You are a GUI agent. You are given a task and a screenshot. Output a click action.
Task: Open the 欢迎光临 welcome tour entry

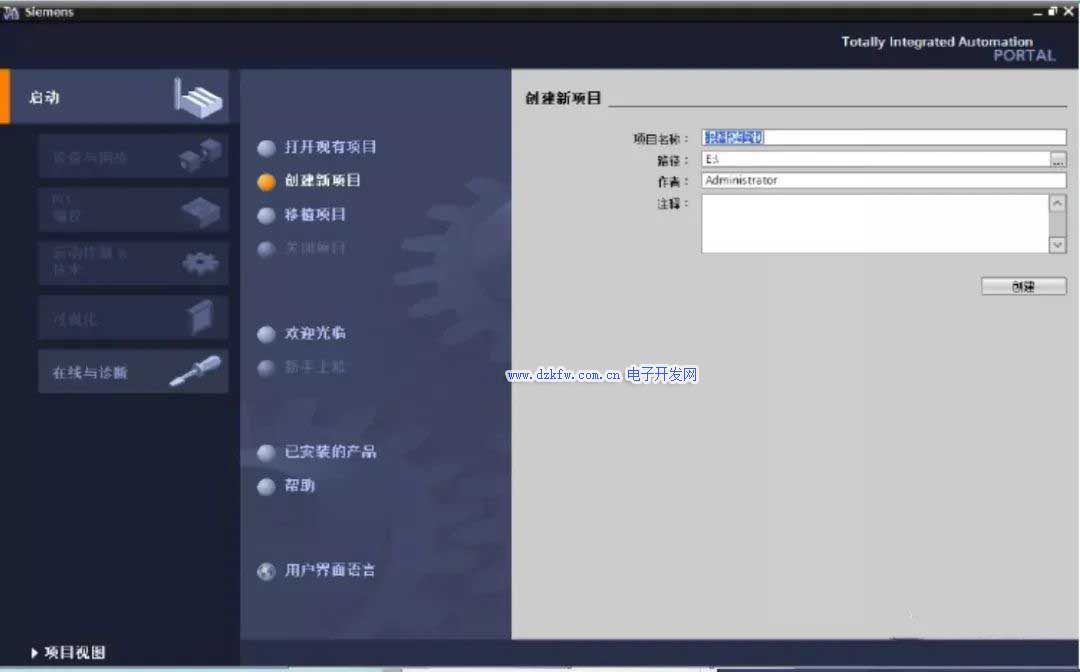315,333
